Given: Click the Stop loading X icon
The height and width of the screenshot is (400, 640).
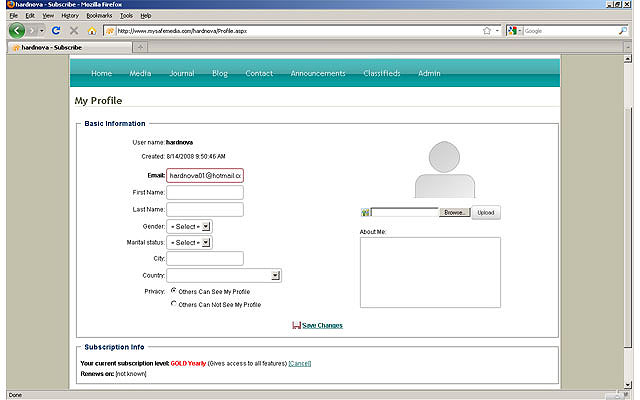Looking at the screenshot, I should point(74,31).
